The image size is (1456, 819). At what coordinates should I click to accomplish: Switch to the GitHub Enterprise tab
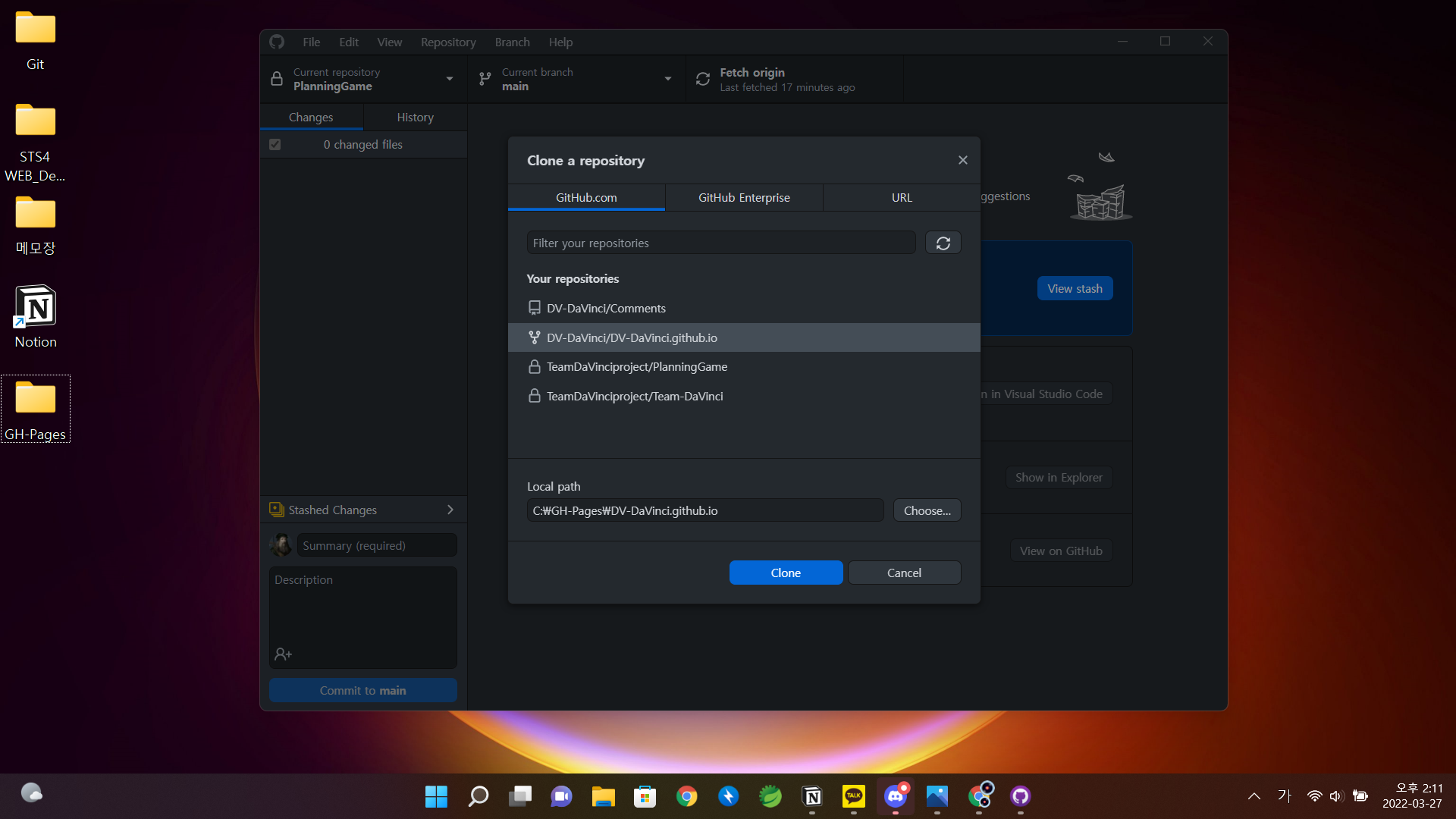click(x=743, y=197)
